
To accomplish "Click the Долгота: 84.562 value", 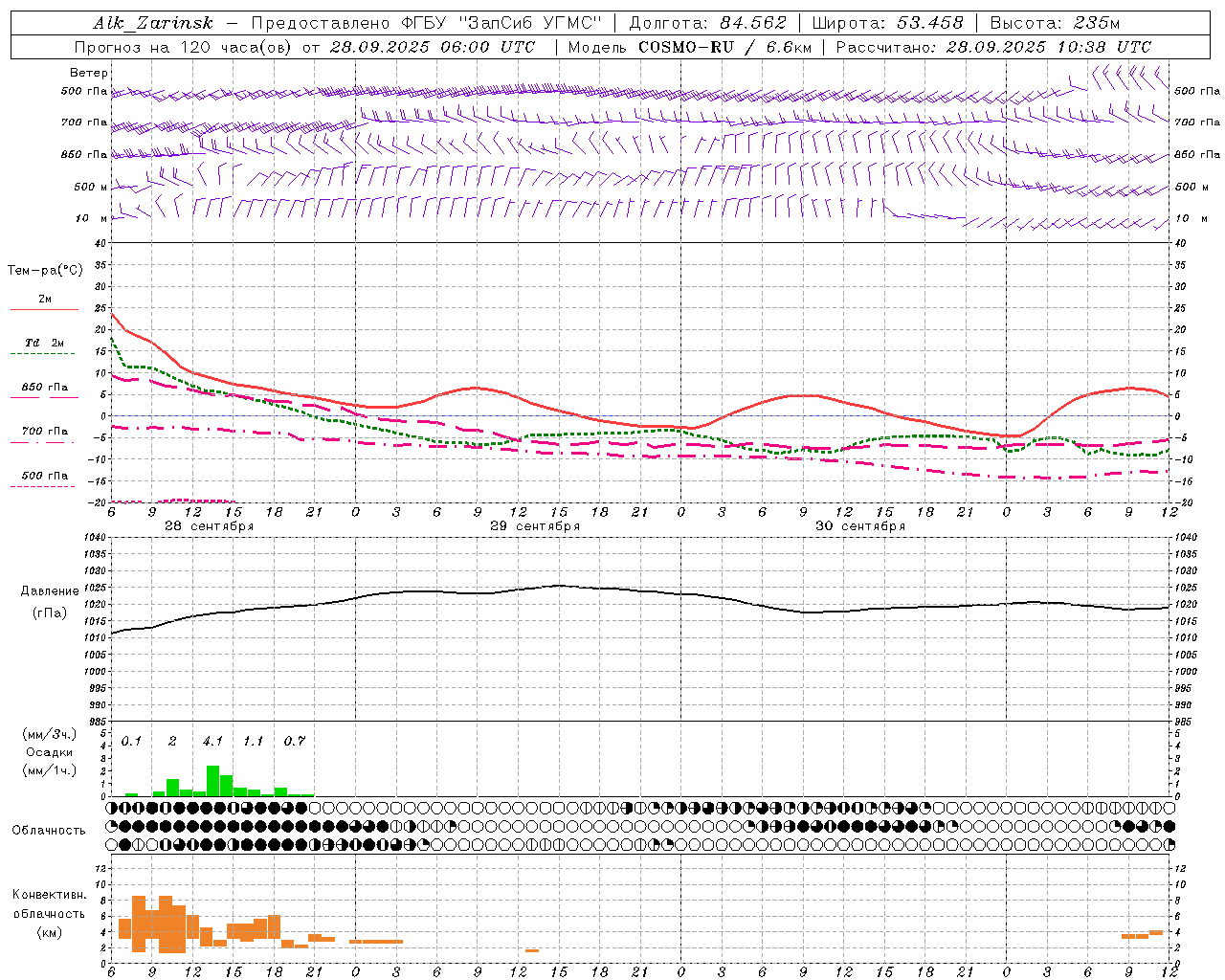I will [x=707, y=23].
